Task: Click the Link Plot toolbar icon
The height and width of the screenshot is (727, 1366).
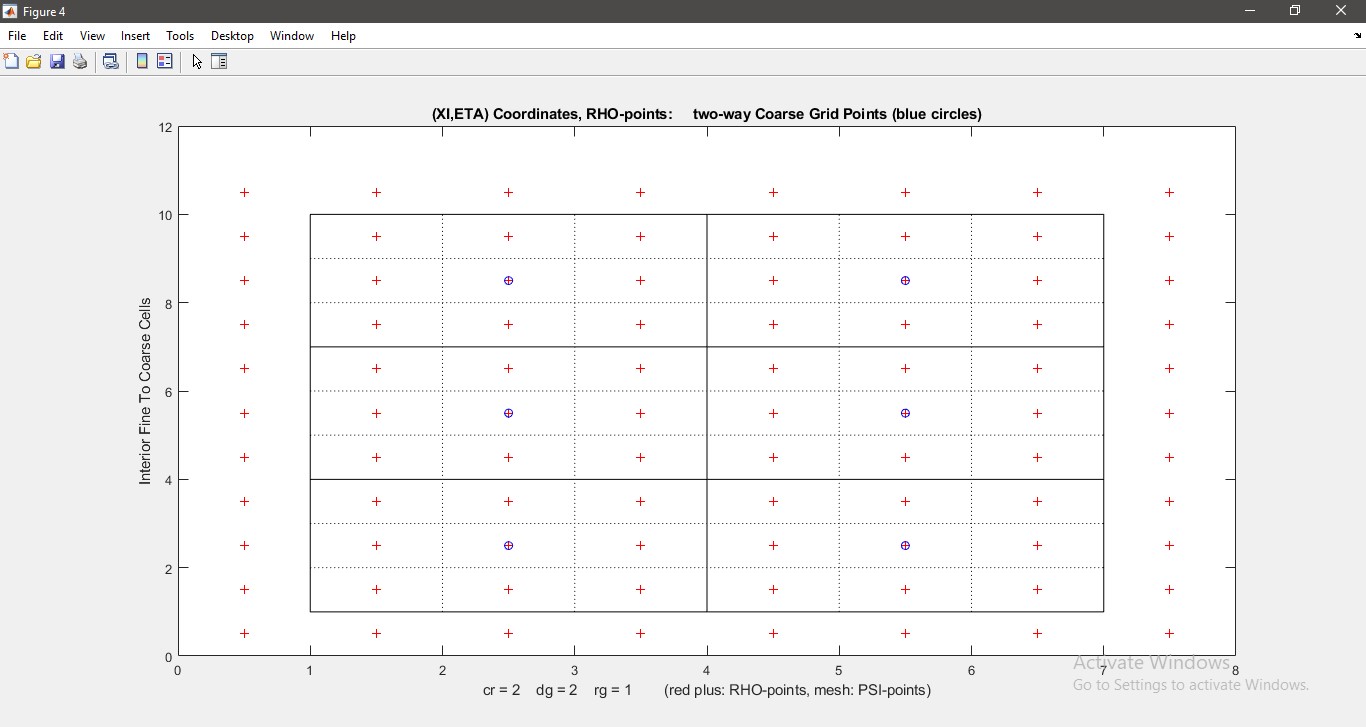Action: pos(111,62)
